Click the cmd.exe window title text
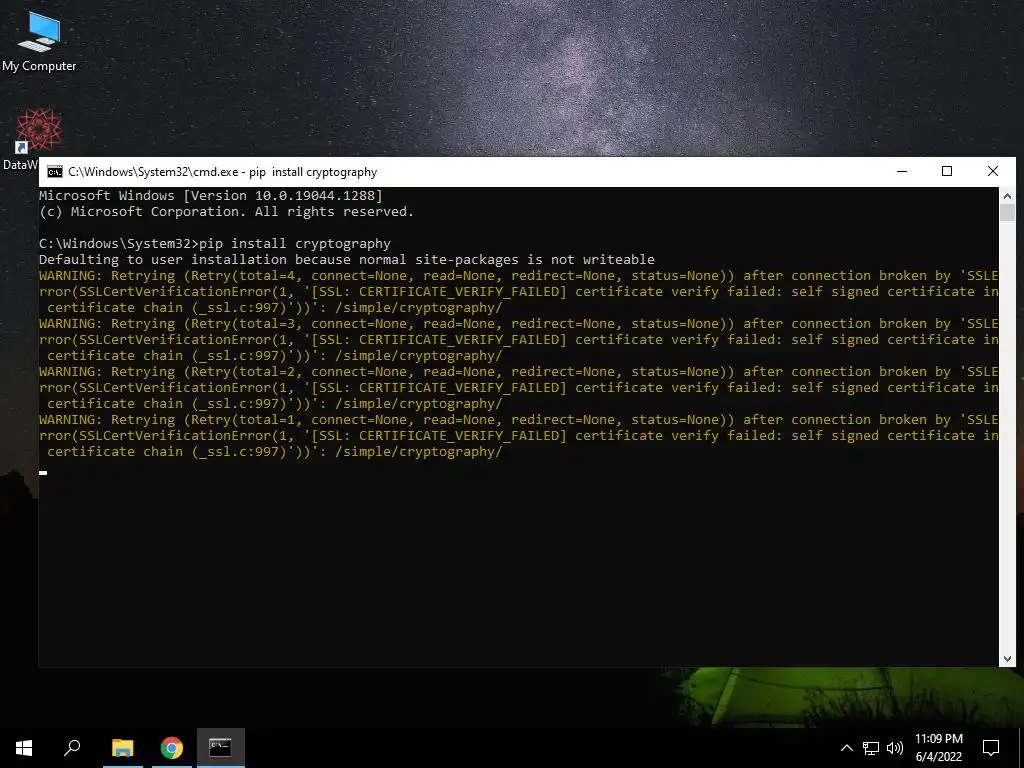This screenshot has height=768, width=1024. (x=223, y=172)
